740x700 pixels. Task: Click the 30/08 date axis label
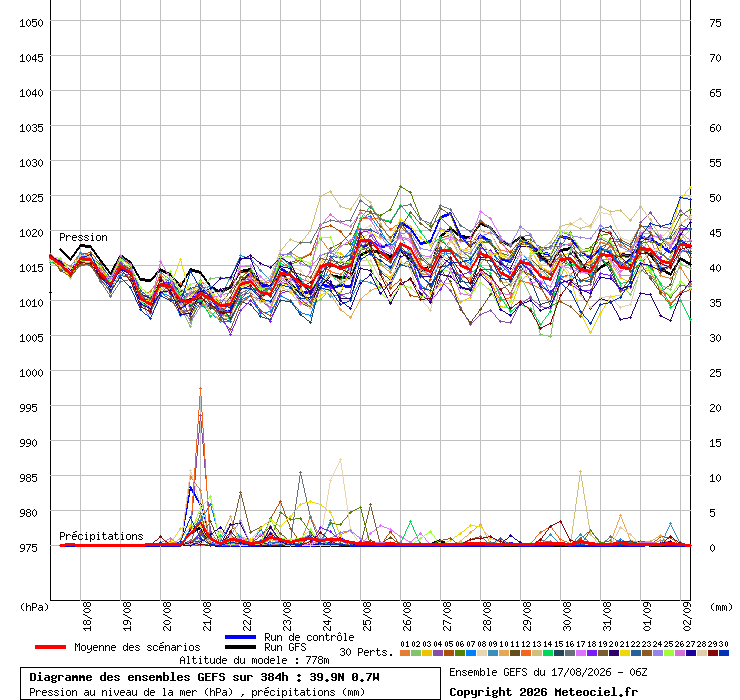(x=568, y=616)
